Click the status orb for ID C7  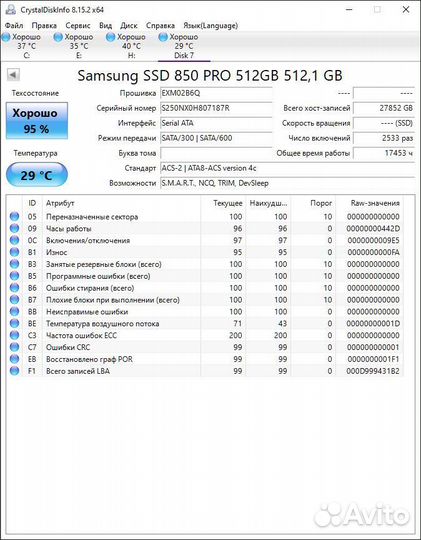click(x=14, y=347)
